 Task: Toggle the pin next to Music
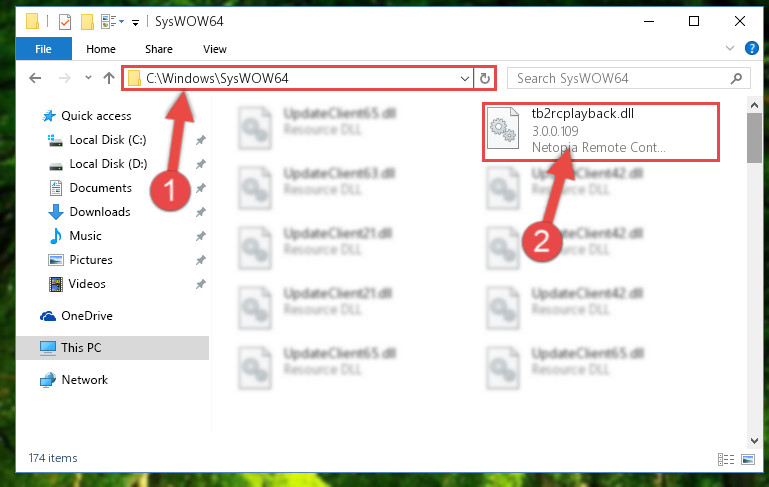[201, 236]
